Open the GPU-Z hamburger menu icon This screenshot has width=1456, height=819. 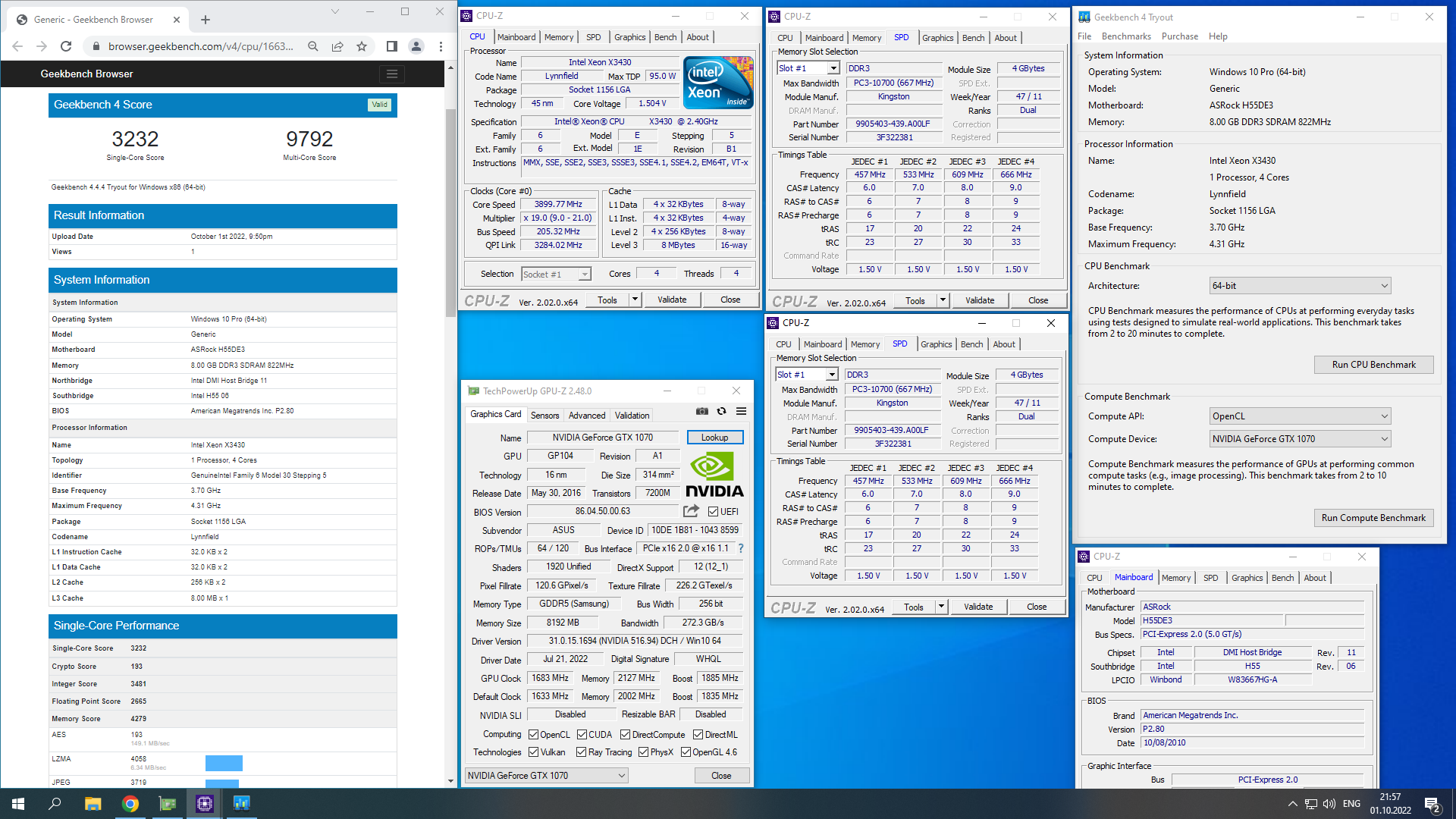click(x=741, y=411)
